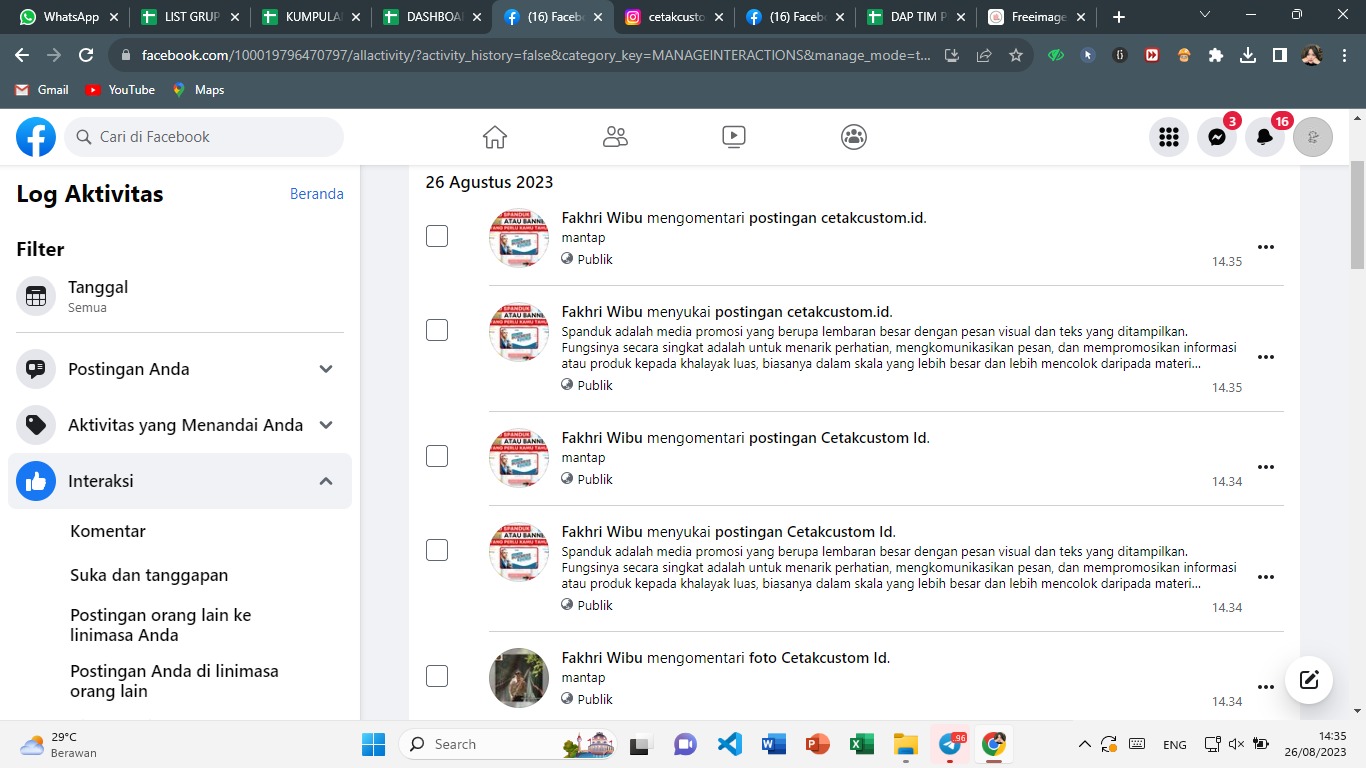Select checkbox for mengomentari postingan Cetakcustom Id
Image resolution: width=1366 pixels, height=768 pixels.
click(x=437, y=456)
